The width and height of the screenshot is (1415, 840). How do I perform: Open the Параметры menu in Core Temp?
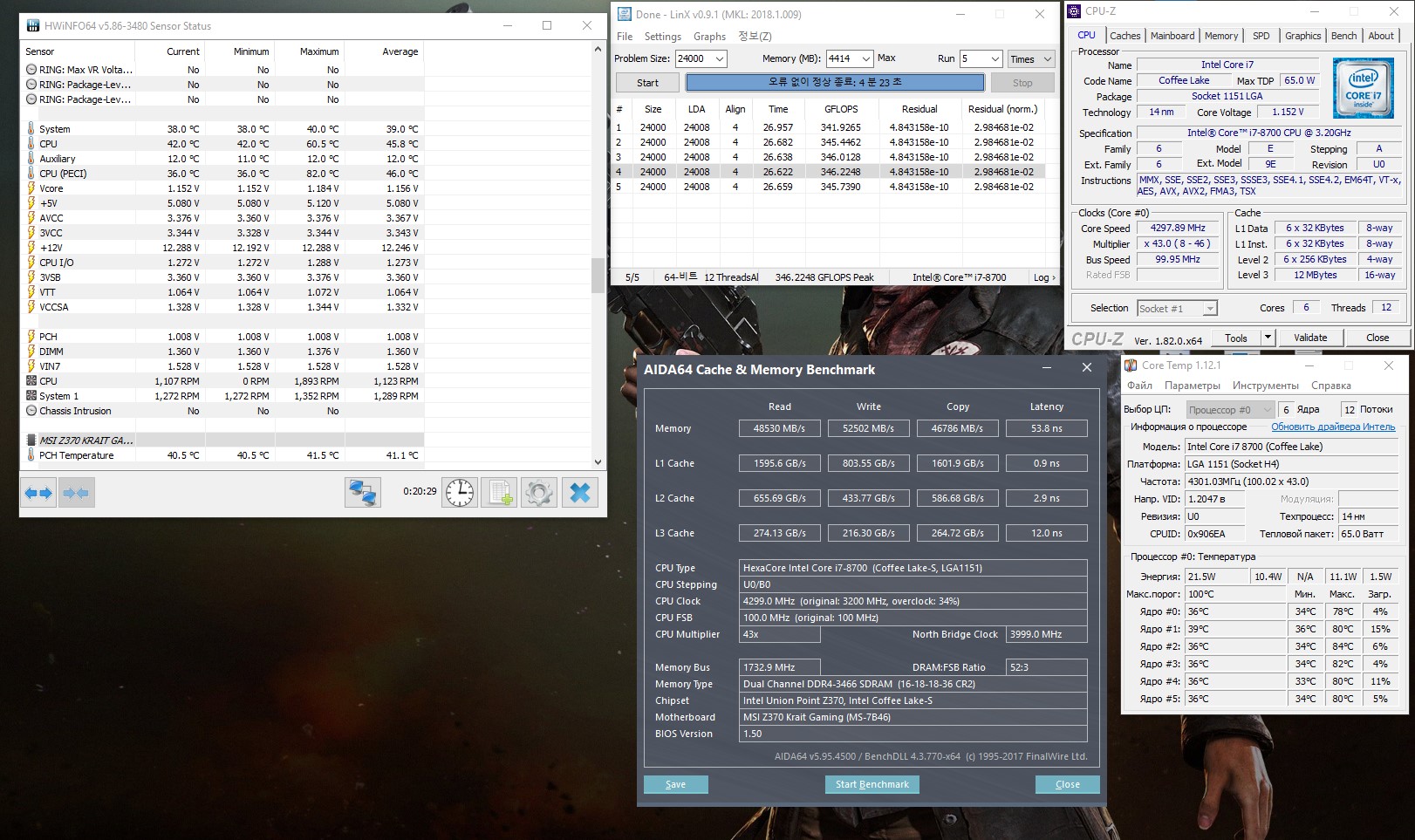pos(1193,386)
